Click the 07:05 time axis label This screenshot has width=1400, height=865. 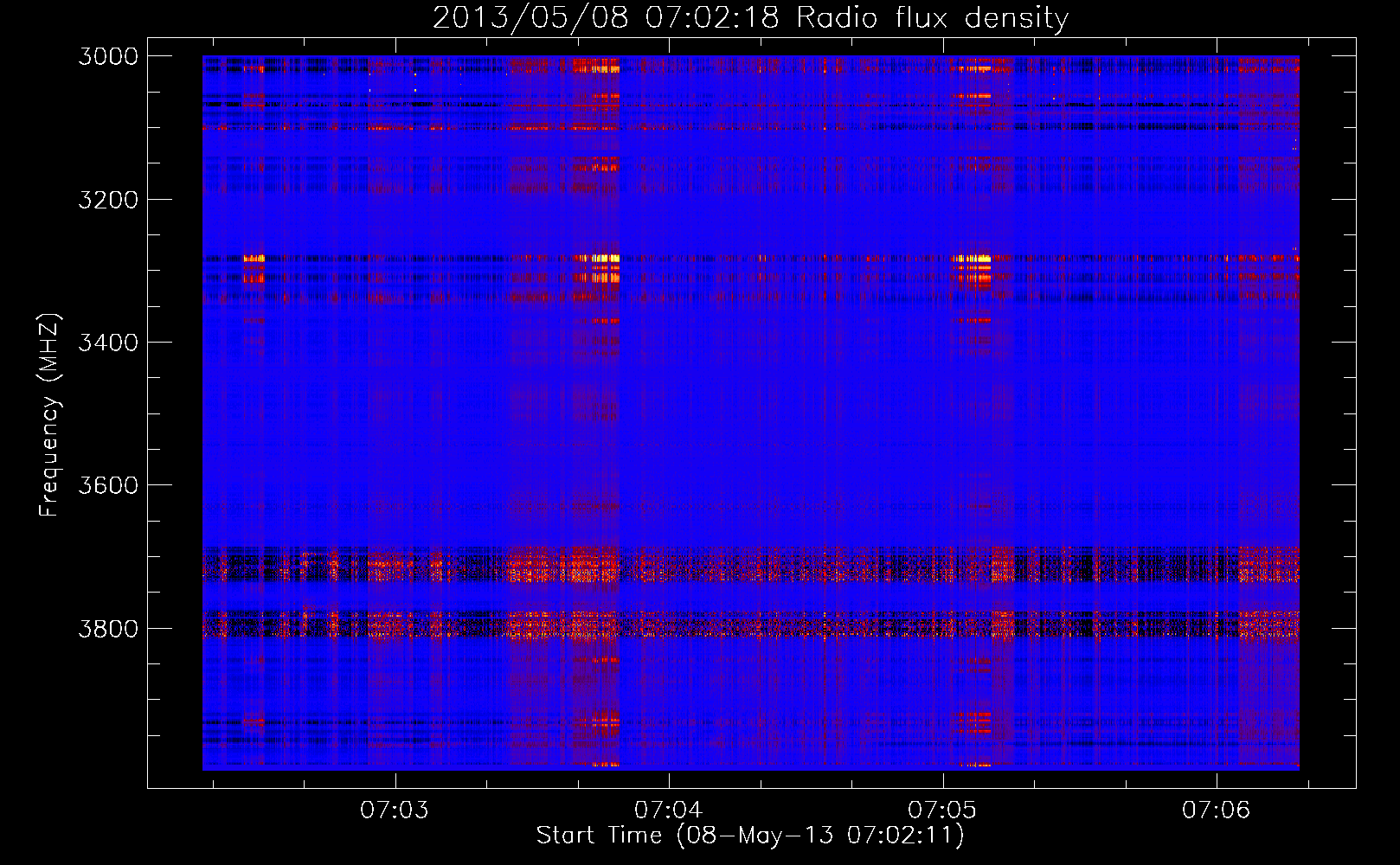942,810
